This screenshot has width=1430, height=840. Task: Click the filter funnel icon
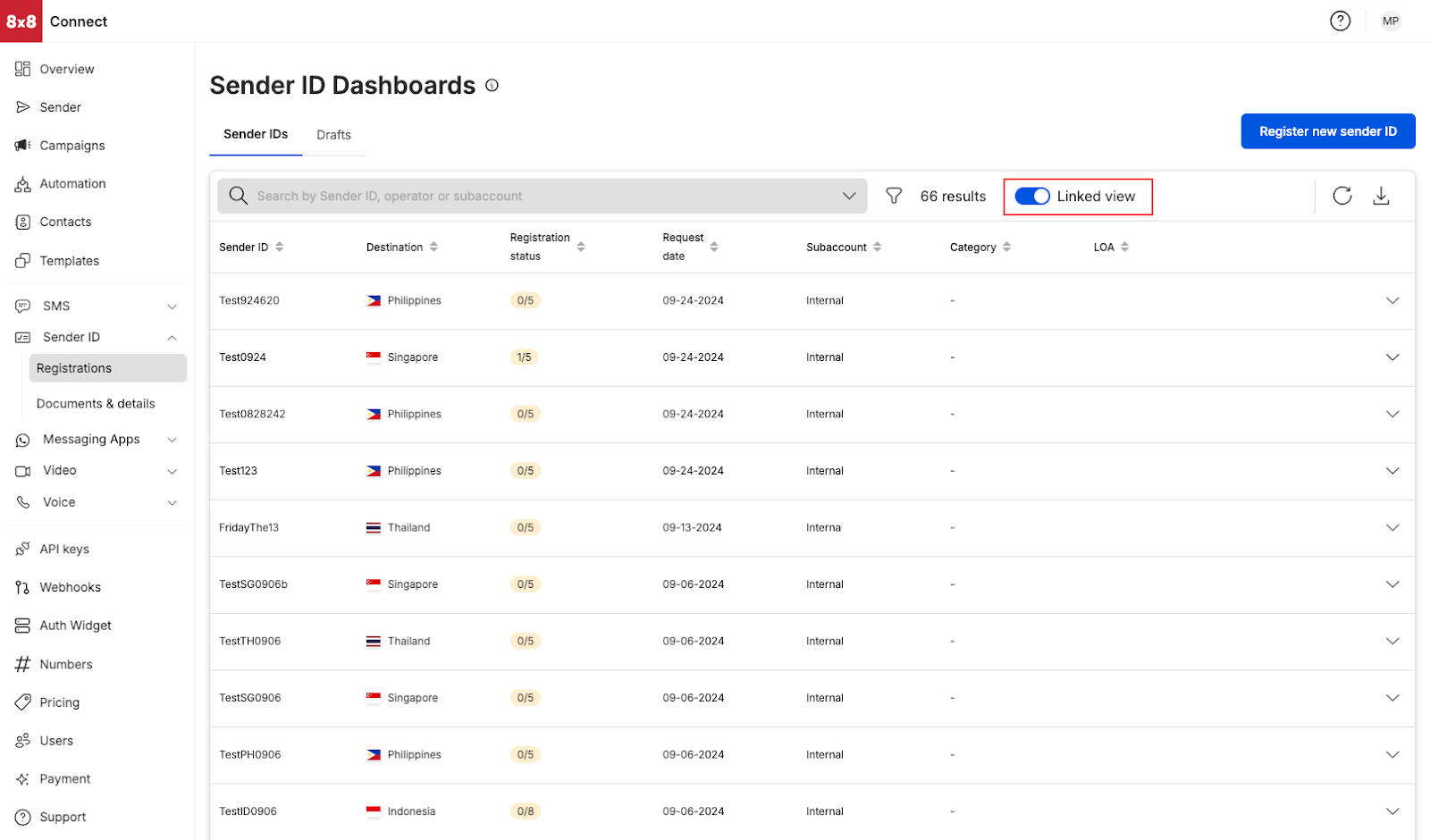click(x=893, y=196)
